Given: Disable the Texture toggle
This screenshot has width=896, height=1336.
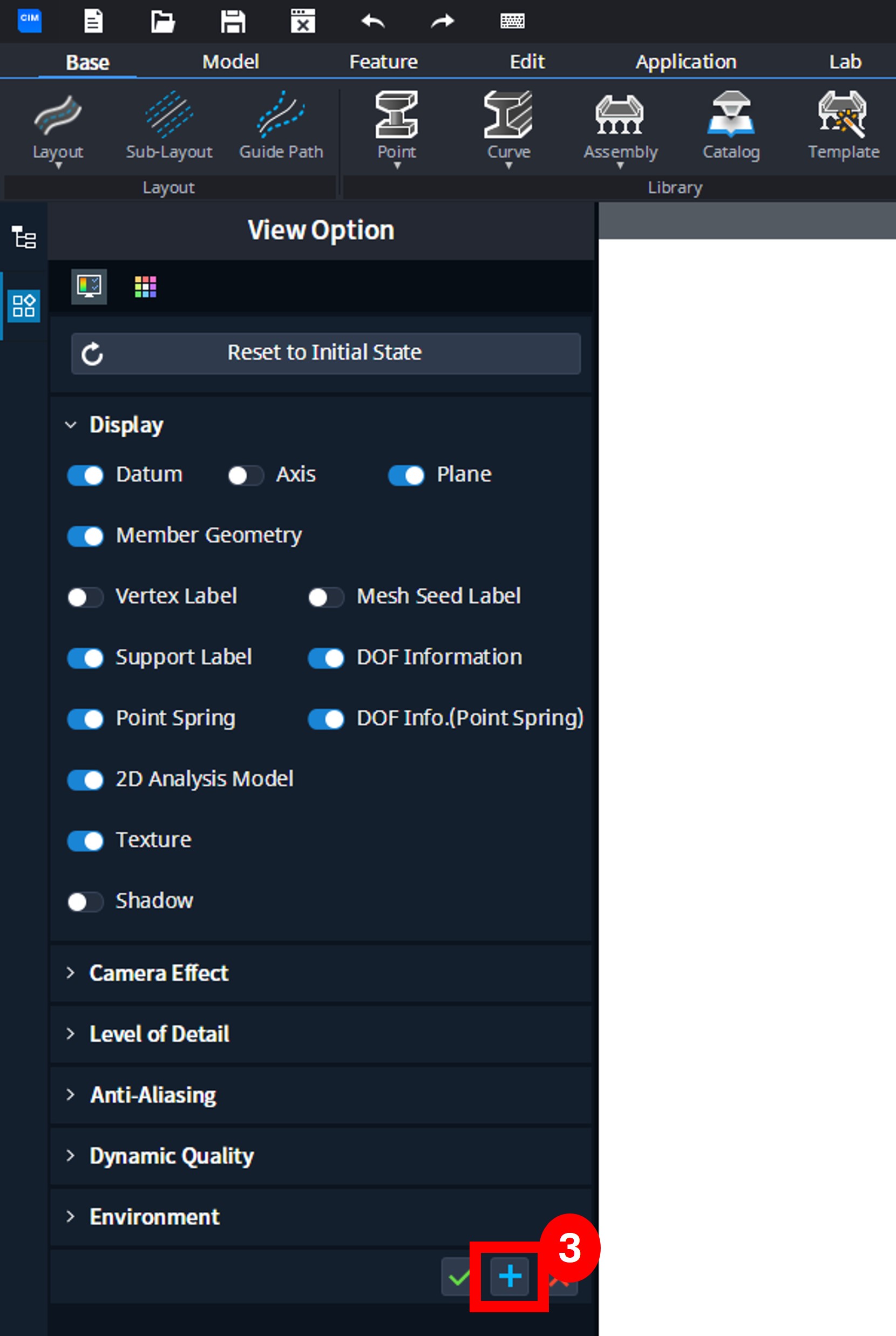Looking at the screenshot, I should pyautogui.click(x=85, y=840).
